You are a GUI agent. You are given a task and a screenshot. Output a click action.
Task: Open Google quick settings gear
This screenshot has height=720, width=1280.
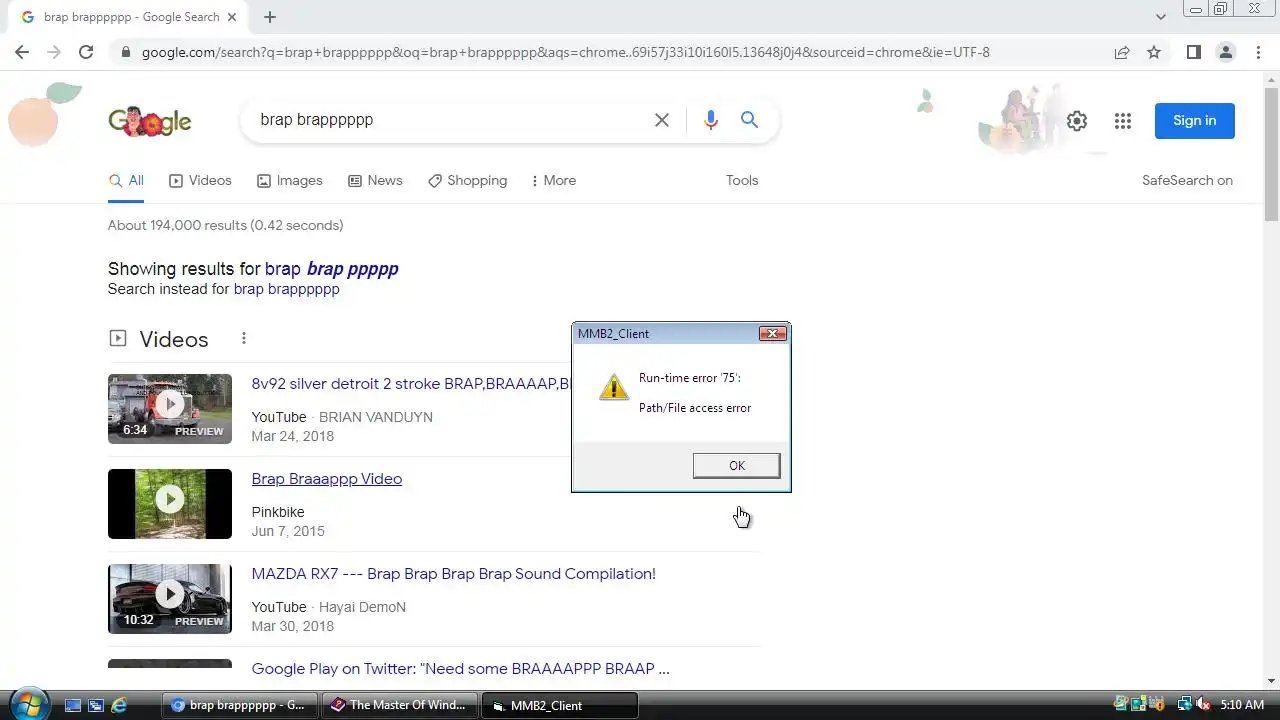1077,121
